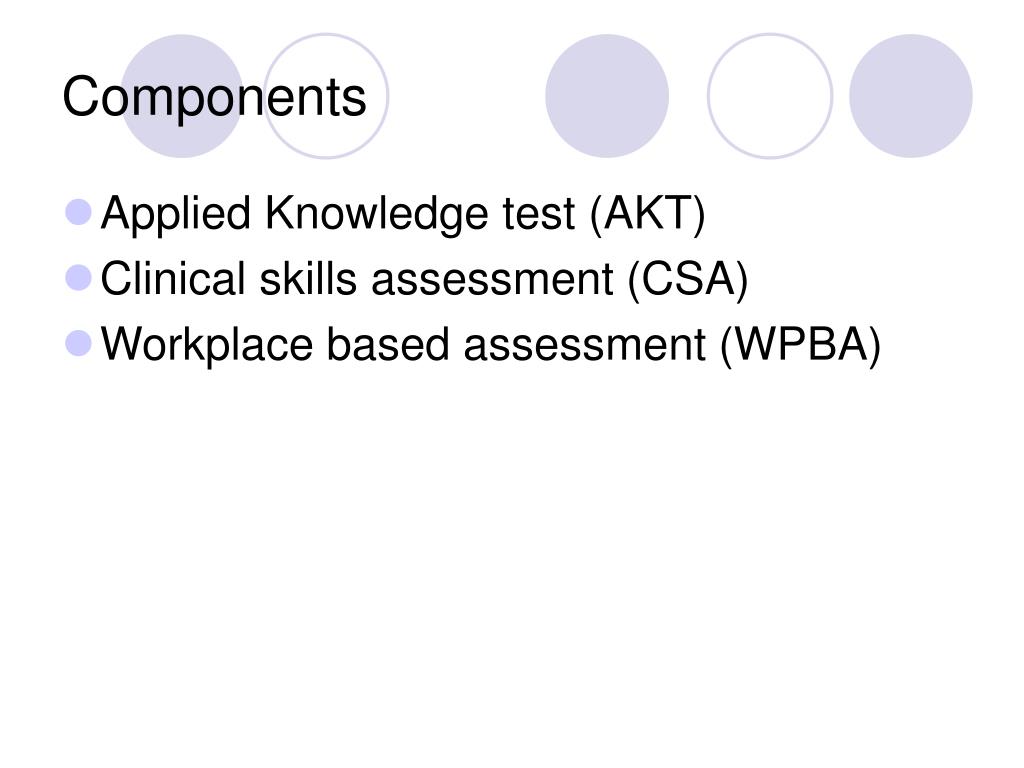Viewport: 1024px width, 768px height.
Task: Click the word 'Workplace' in the third bullet
Action: pos(207,345)
